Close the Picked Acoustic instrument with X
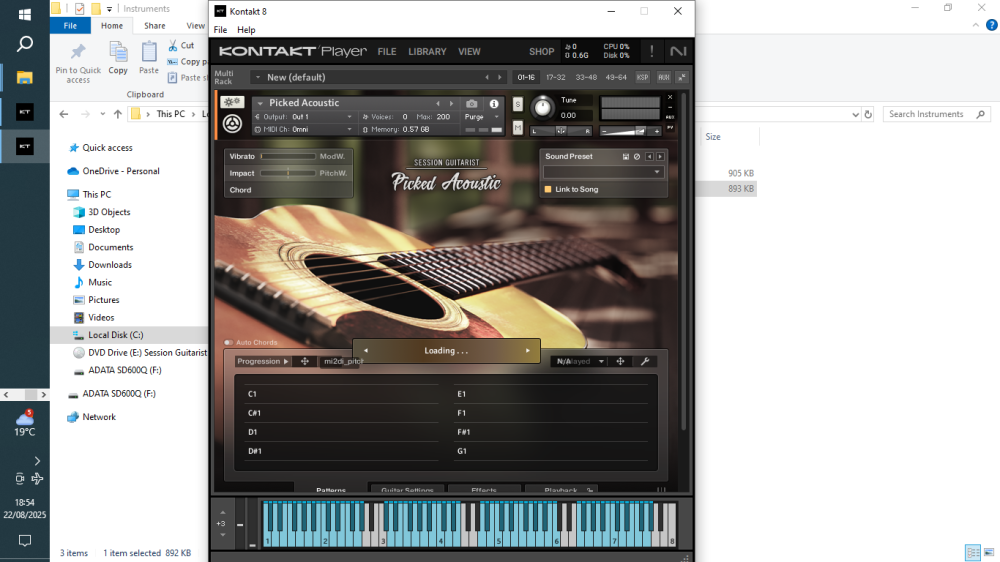The width and height of the screenshot is (1000, 562). [x=670, y=98]
